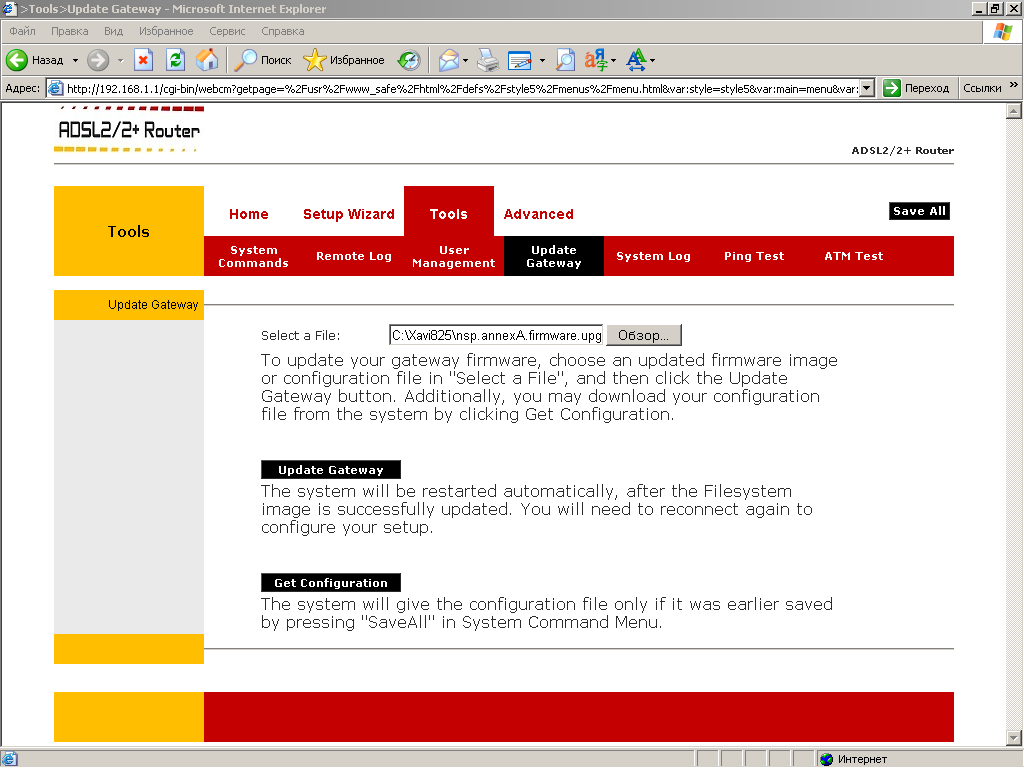1024x768 pixels.
Task: Click the Back (Назад) arrow icon
Action: click(17, 60)
